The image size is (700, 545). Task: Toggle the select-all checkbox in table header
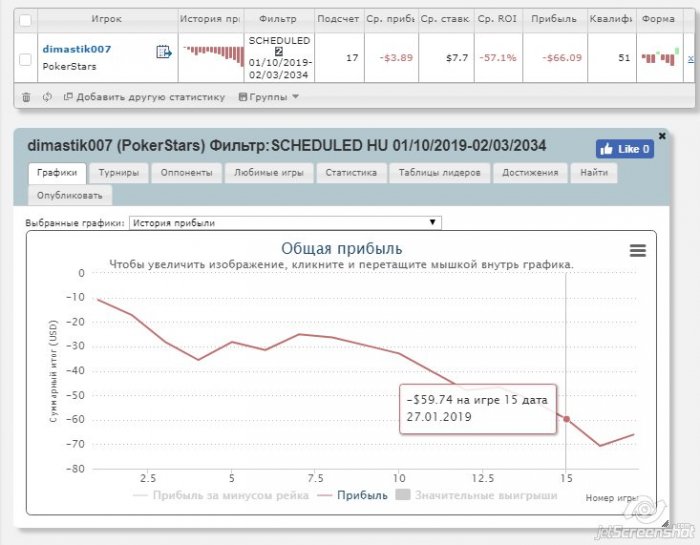[x=25, y=20]
